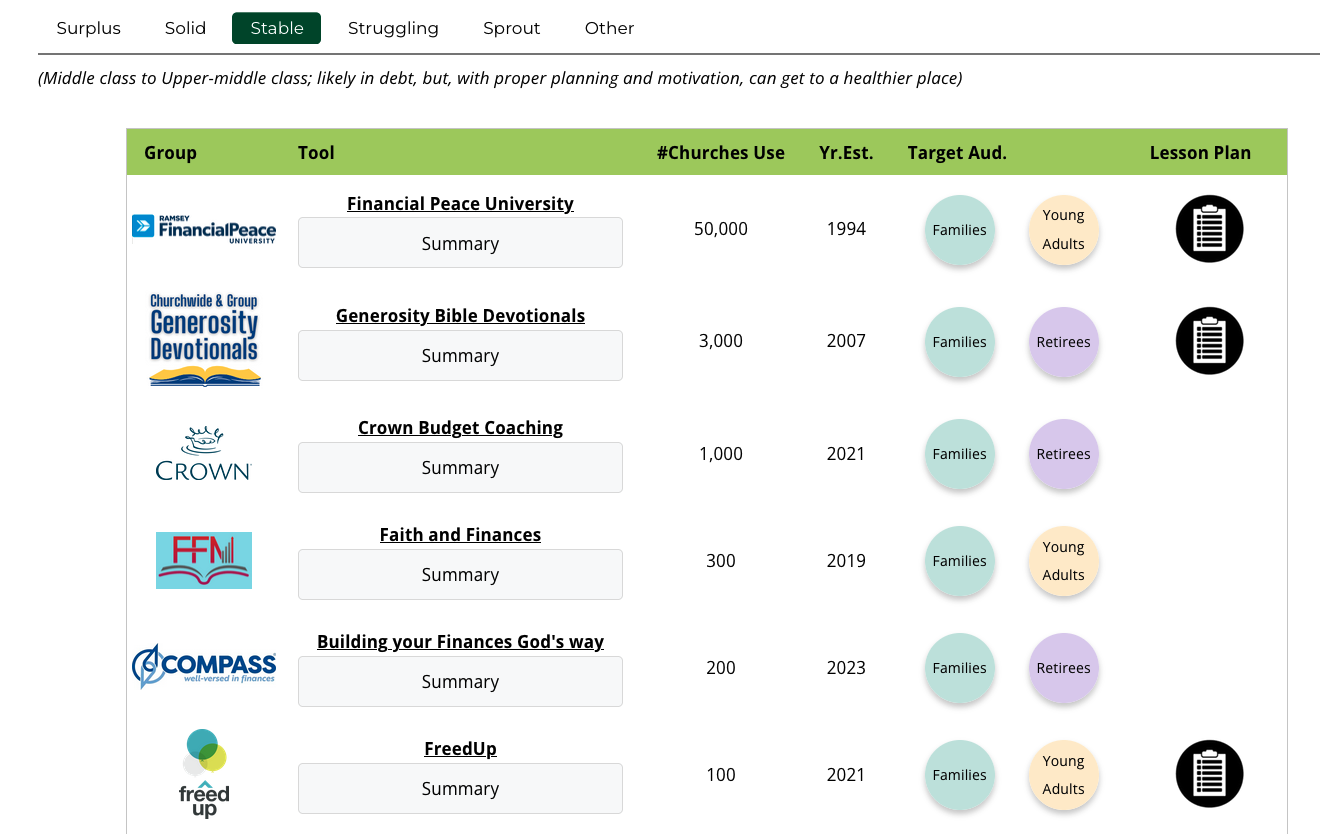Viewport: 1320px width, 834px height.
Task: Open the Financial Peace University link
Action: pos(460,204)
